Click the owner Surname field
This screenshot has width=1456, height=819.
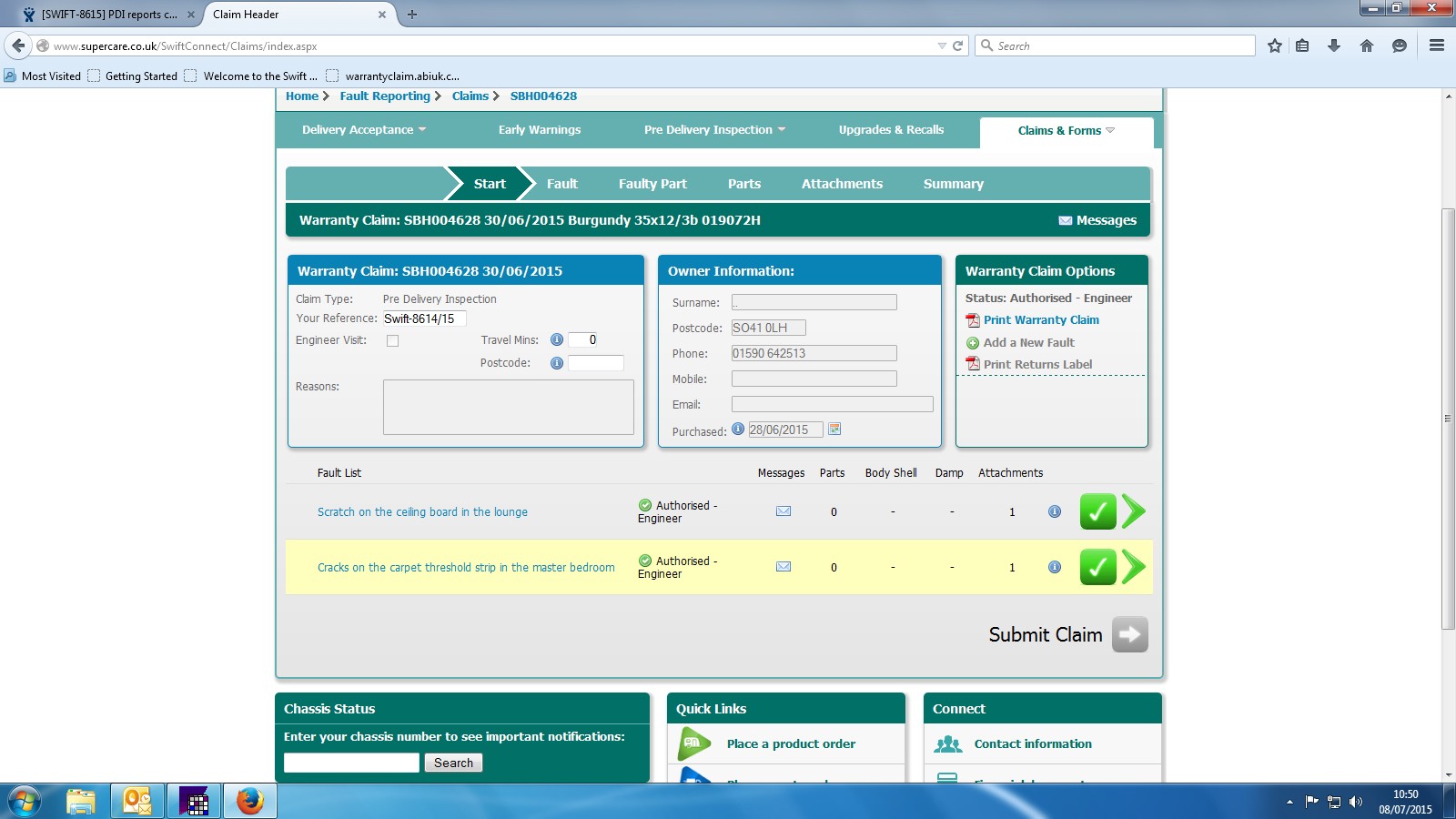coord(814,302)
